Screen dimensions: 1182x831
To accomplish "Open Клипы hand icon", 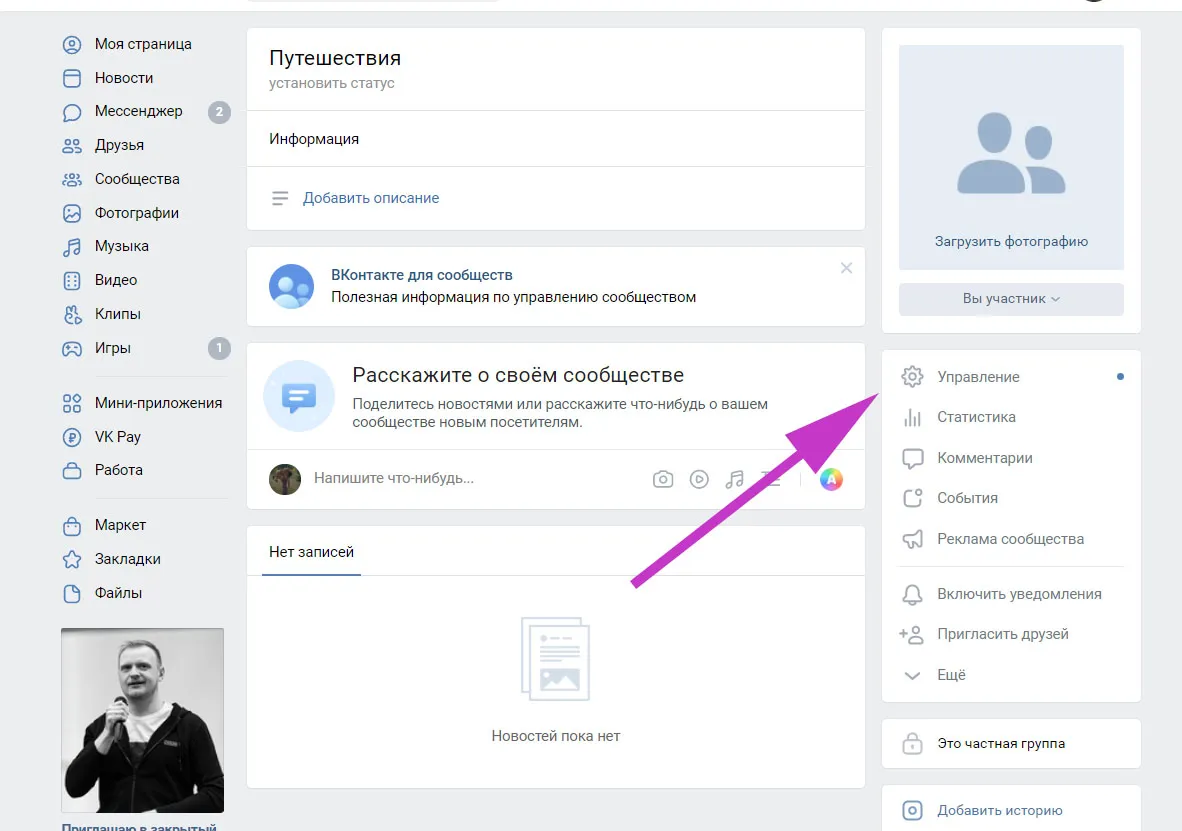I will pyautogui.click(x=72, y=314).
